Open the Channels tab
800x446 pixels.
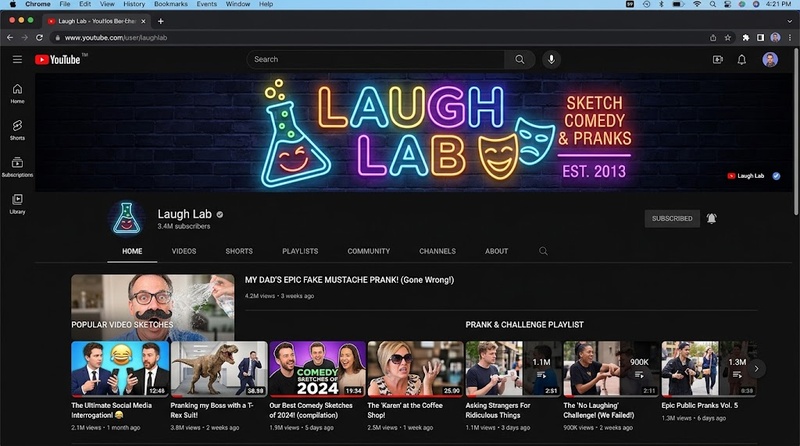pos(437,251)
